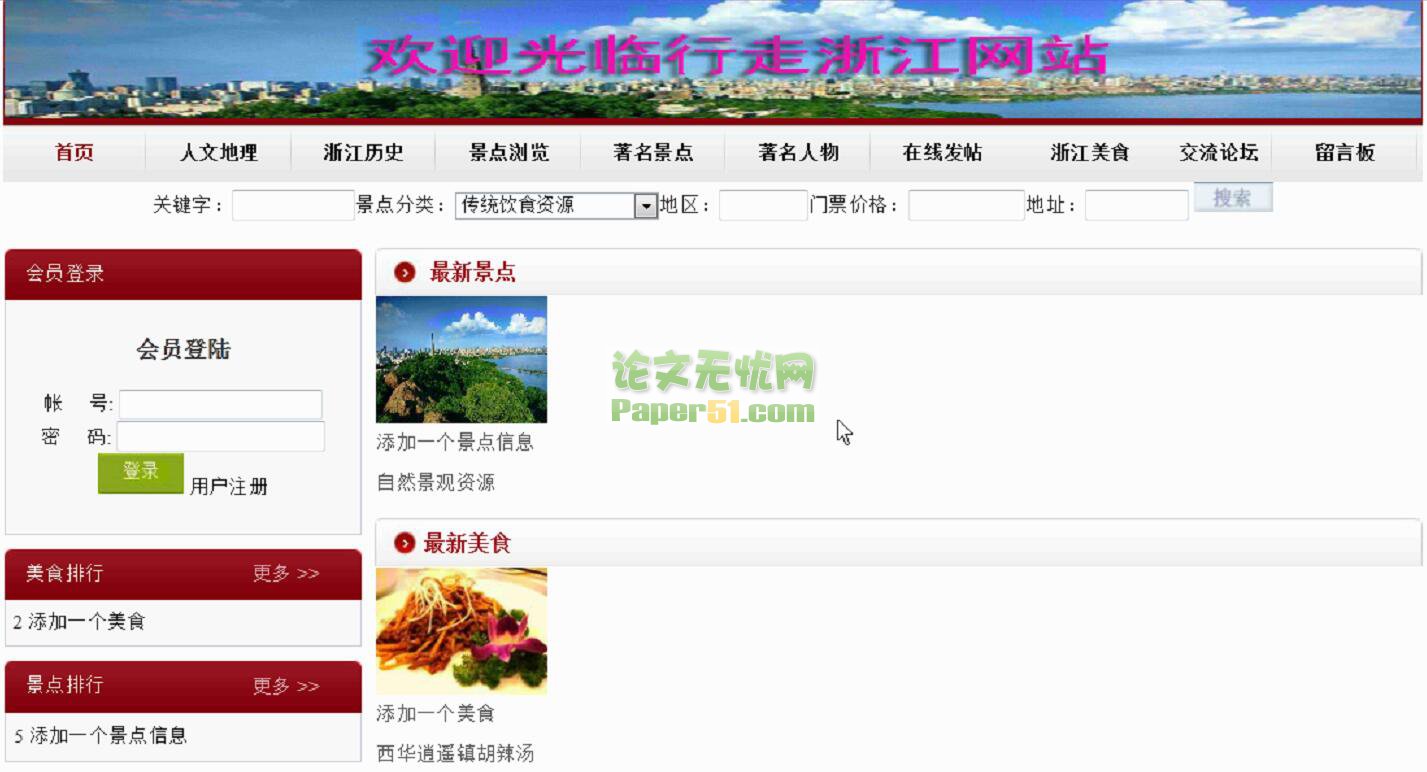The image size is (1427, 772).
Task: Click the 门票价格 input box
Action: [x=966, y=205]
